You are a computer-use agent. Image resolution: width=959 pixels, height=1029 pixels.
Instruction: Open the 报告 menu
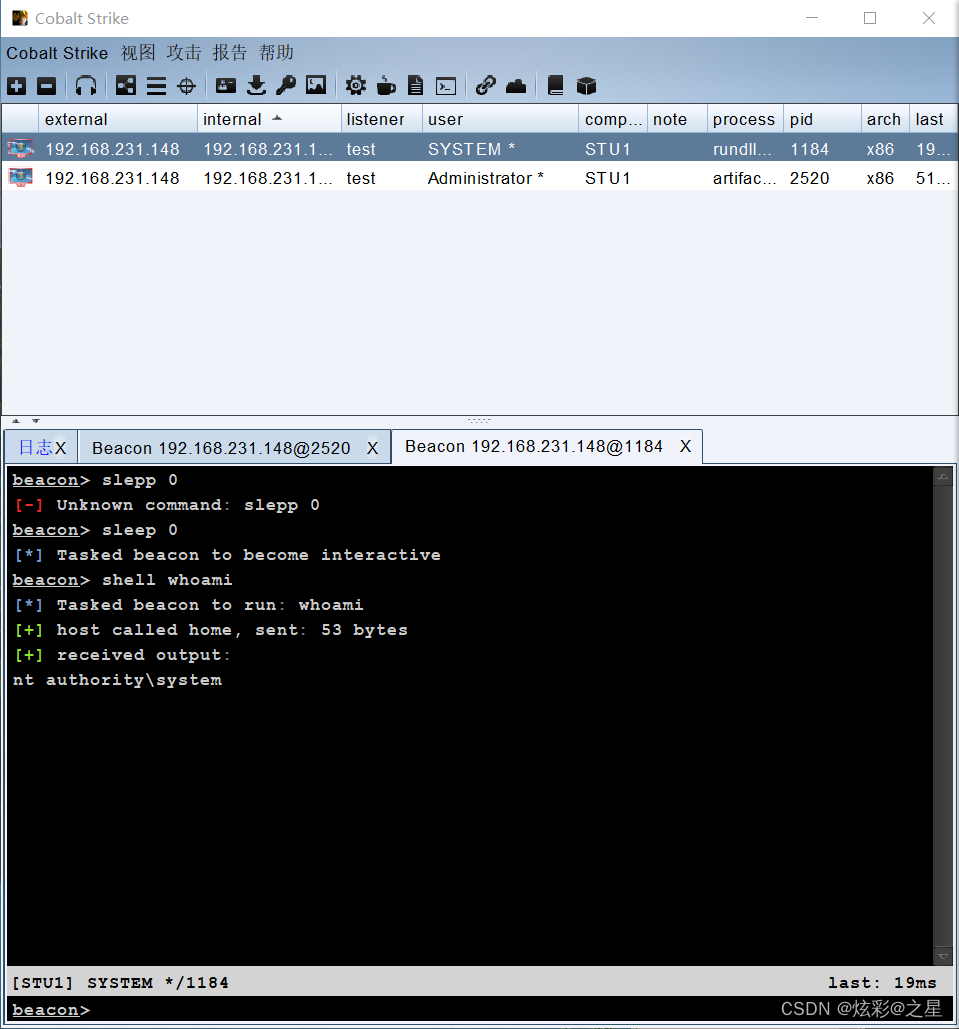[x=230, y=53]
